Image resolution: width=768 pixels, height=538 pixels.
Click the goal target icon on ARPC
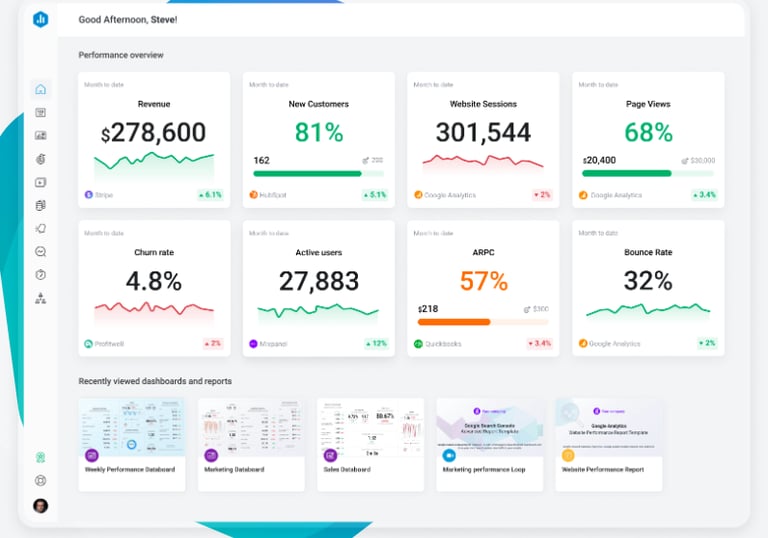pos(527,309)
